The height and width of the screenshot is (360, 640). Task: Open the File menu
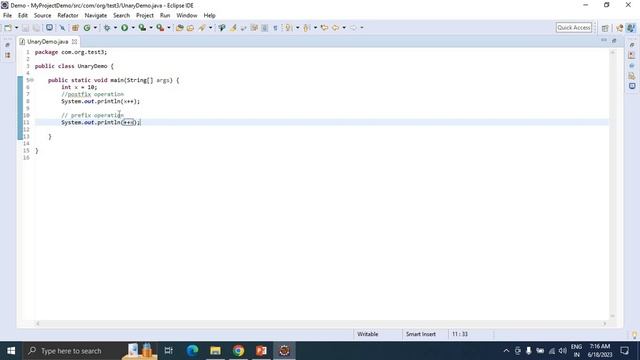7,16
